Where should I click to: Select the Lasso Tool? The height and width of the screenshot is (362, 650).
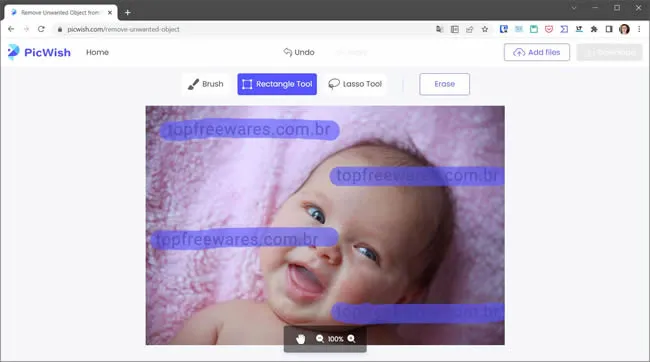click(x=355, y=84)
